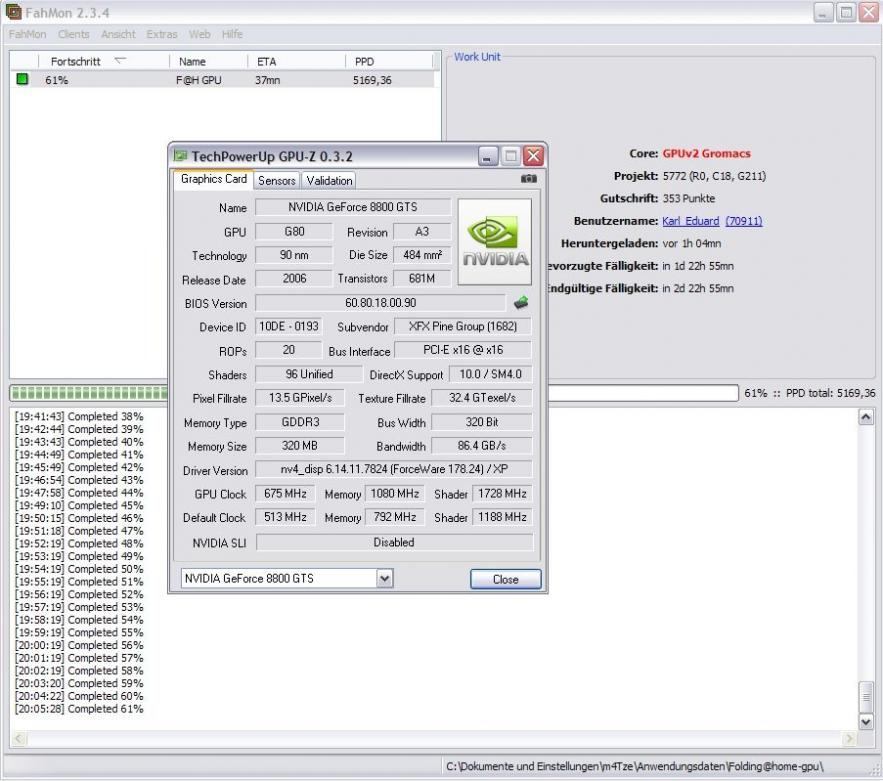Click the Bandwidth value 86.4 GB/s
Viewport: 883px width, 781px height.
pos(481,446)
